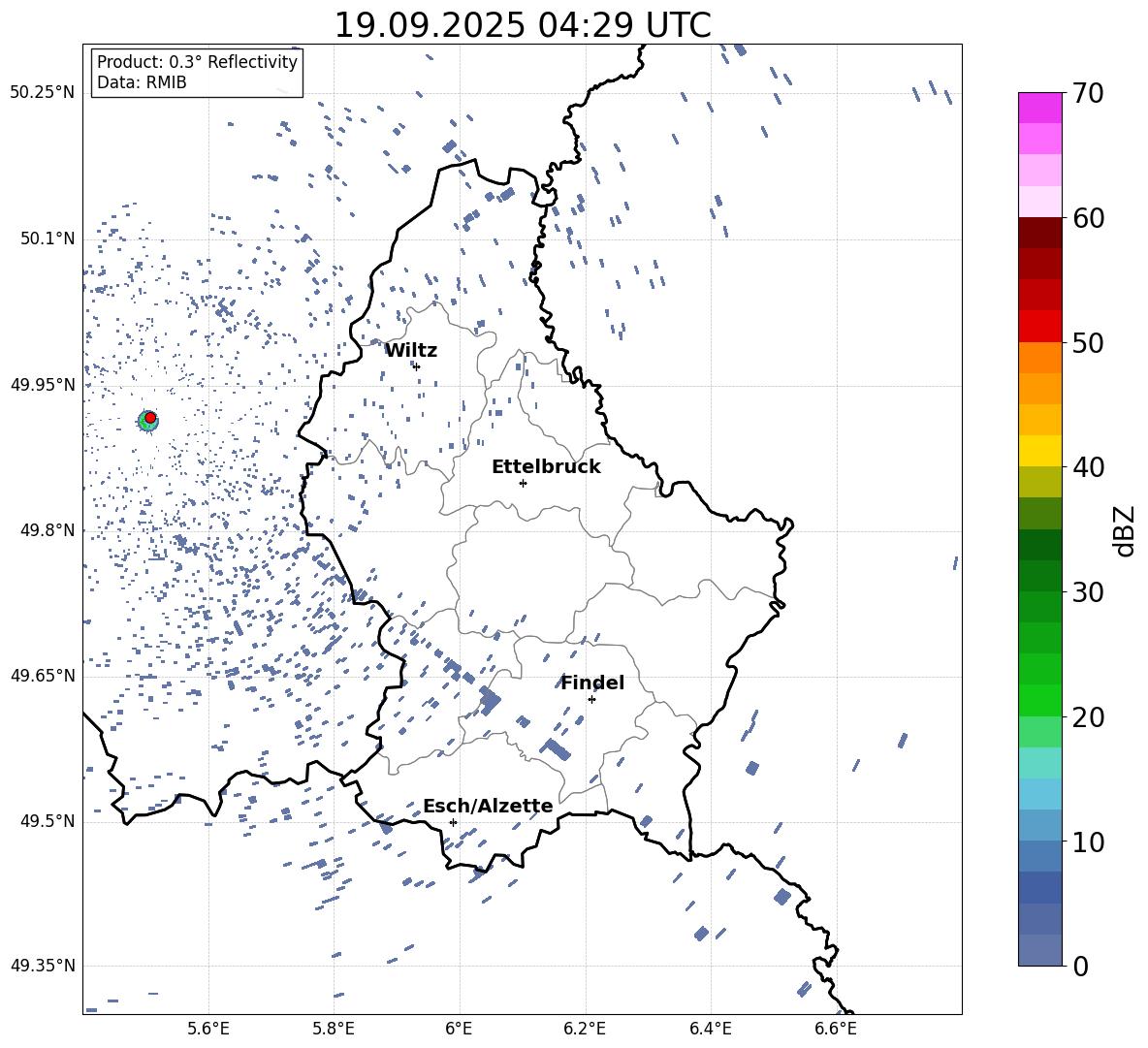Select the Esch/Alzette city label
Image resolution: width=1148 pixels, height=1048 pixels.
[488, 806]
